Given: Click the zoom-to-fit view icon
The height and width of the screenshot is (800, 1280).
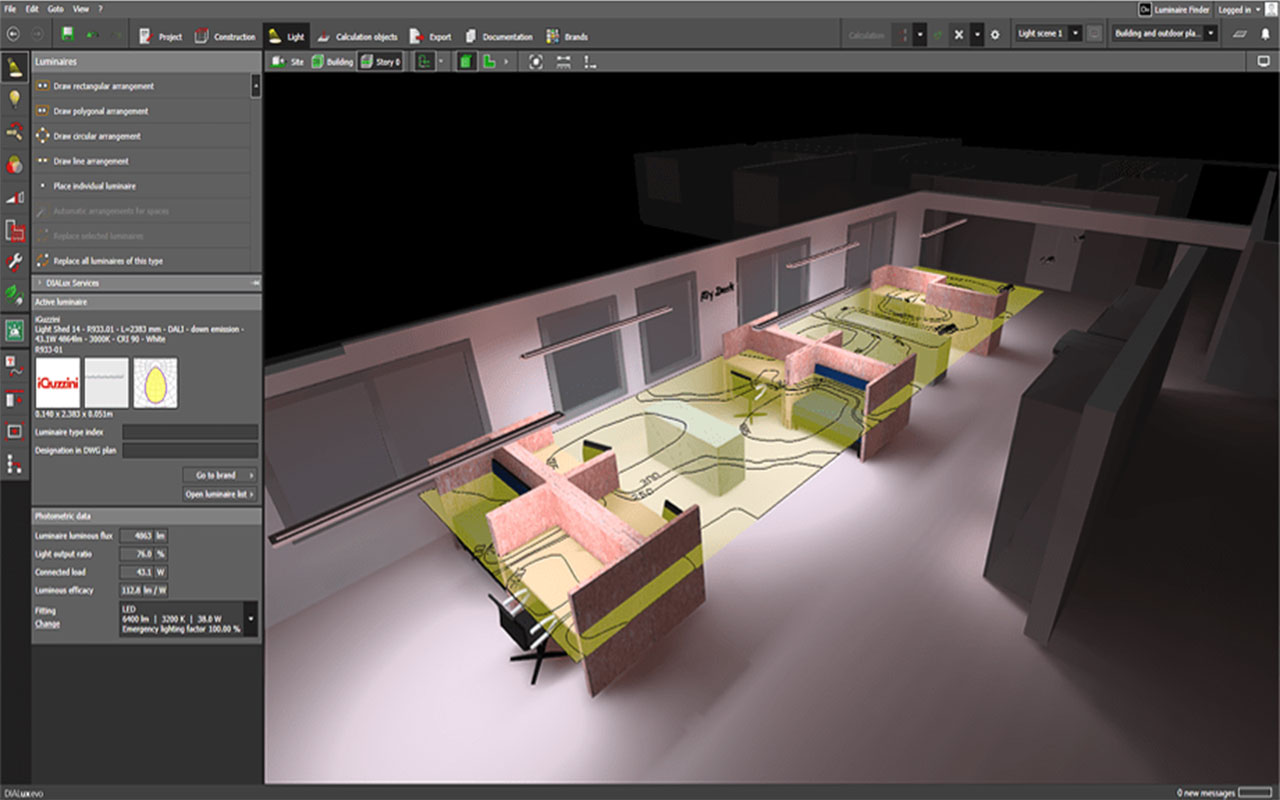Looking at the screenshot, I should coord(536,62).
